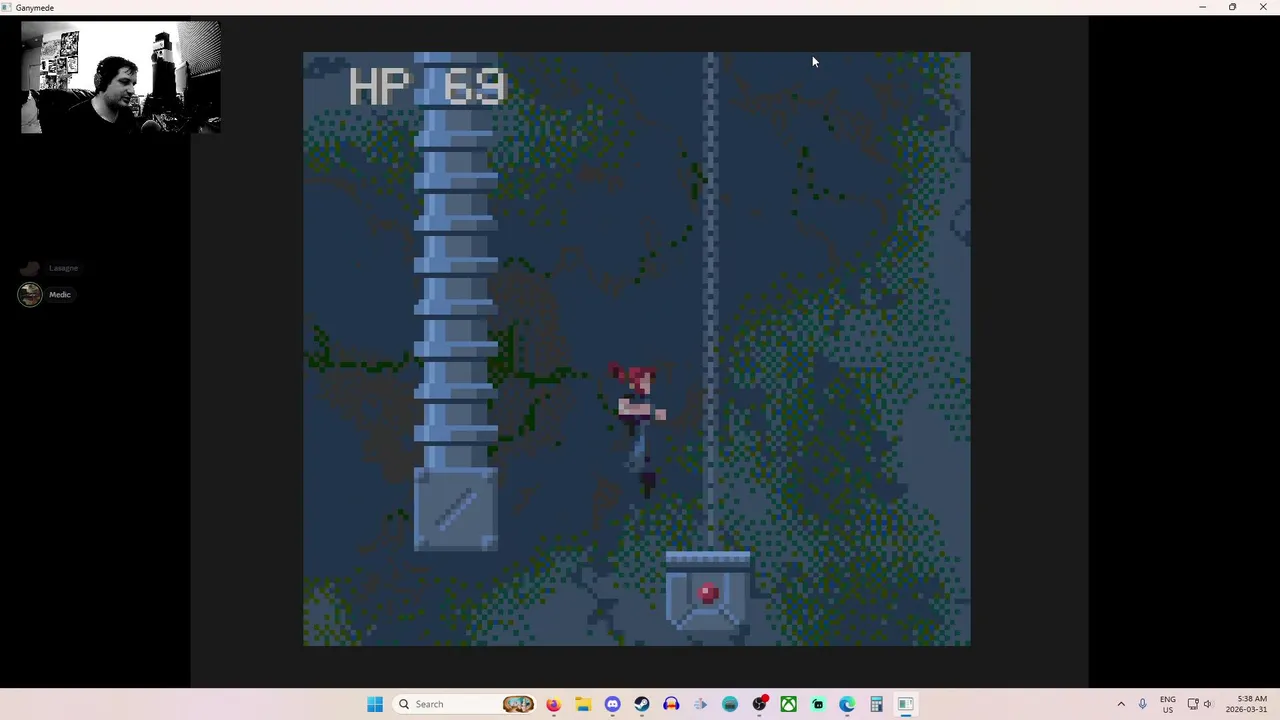Open network status tray icon
The image size is (1280, 720).
coord(1192,704)
